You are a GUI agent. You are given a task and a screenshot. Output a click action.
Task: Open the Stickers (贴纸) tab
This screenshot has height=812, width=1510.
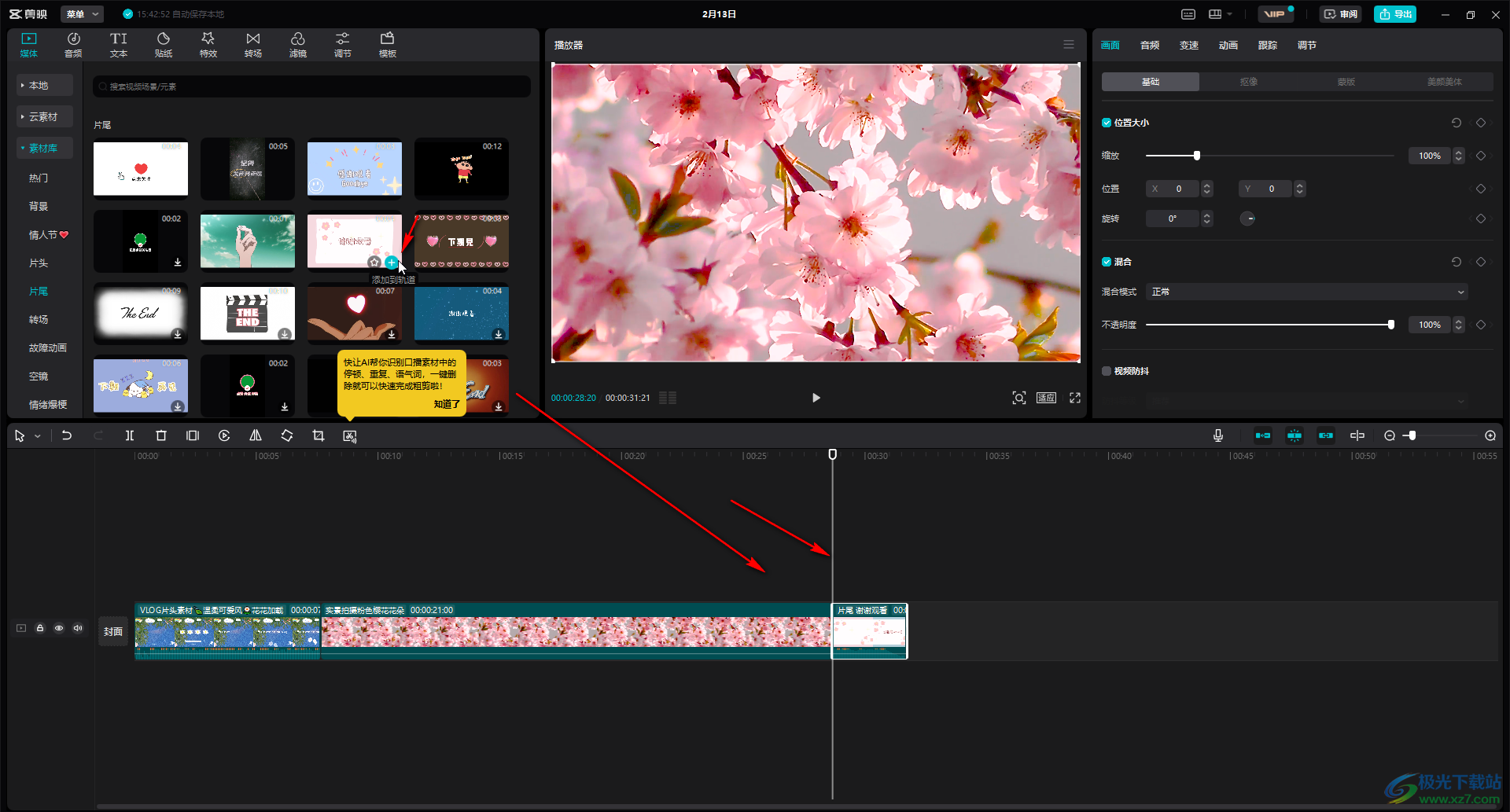point(164,45)
